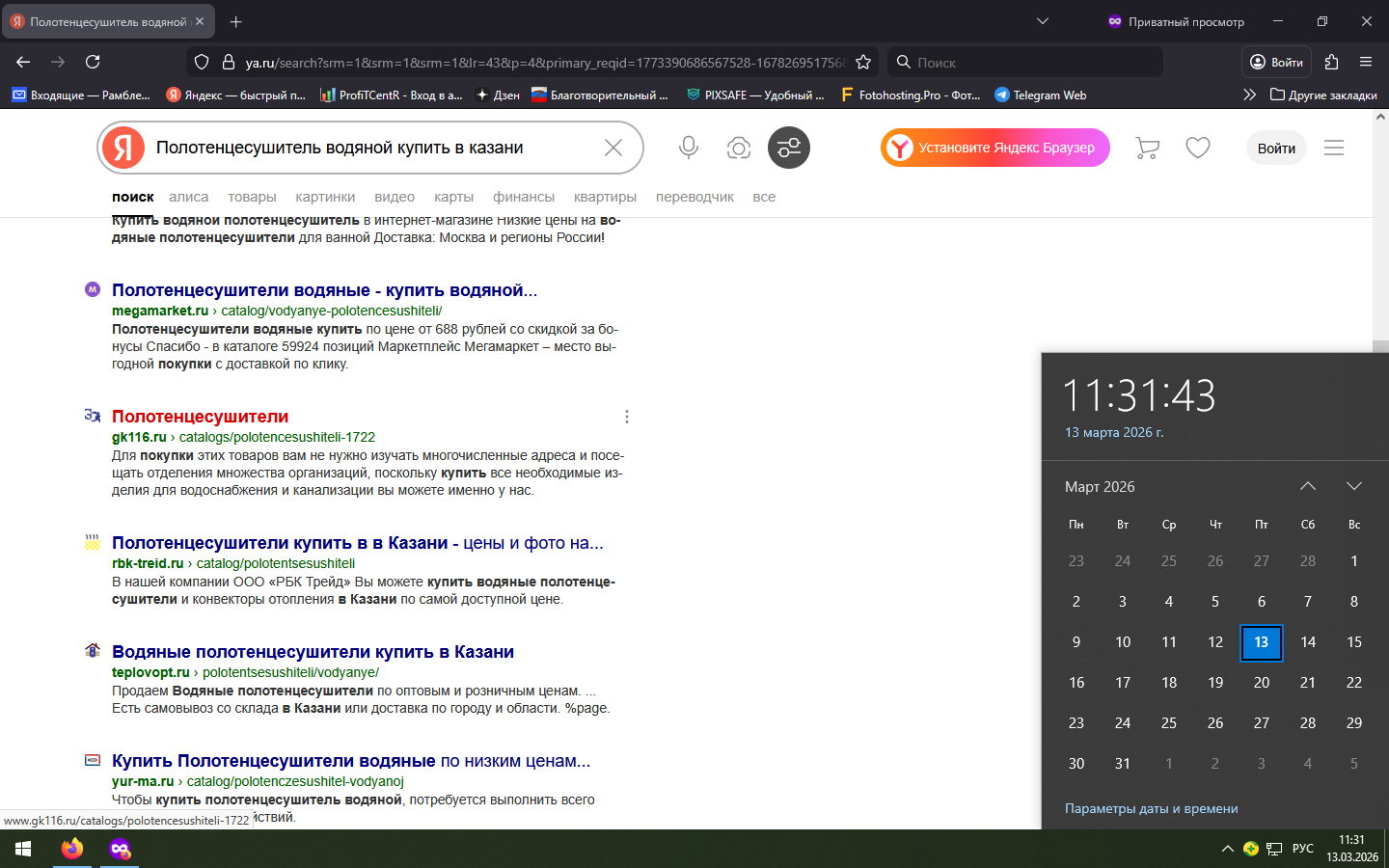Select March 20 in the calendar
Image resolution: width=1389 pixels, height=868 pixels.
pyautogui.click(x=1262, y=682)
